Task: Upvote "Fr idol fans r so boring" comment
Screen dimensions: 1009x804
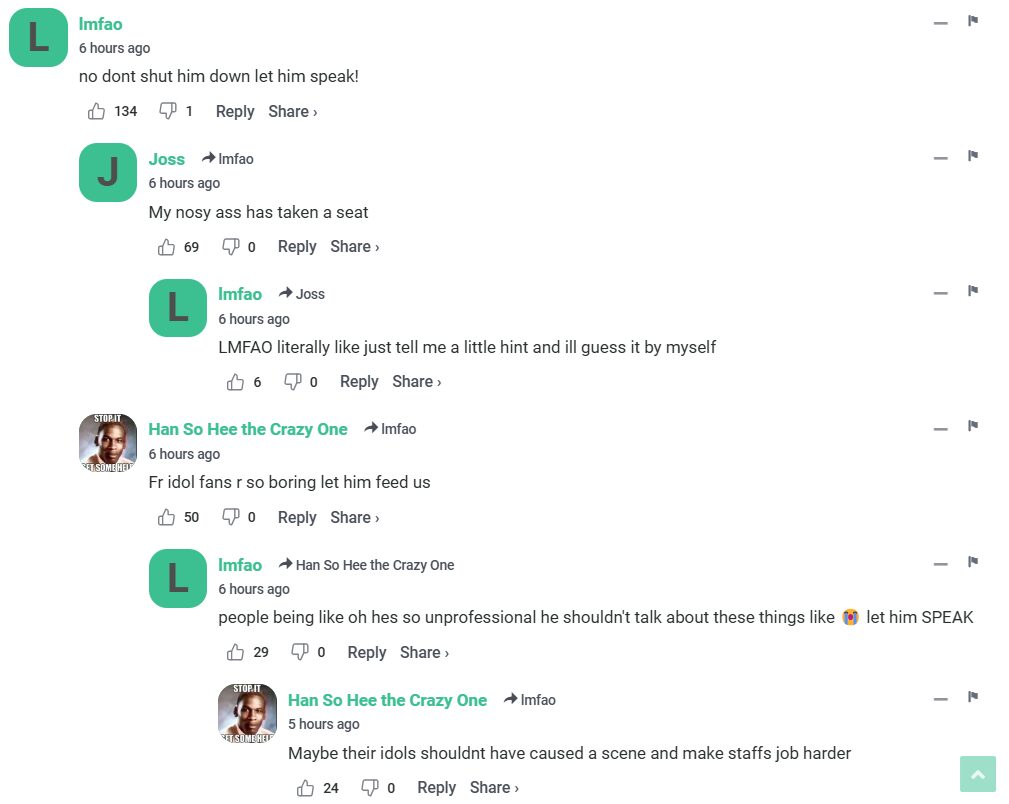Action: tap(167, 517)
